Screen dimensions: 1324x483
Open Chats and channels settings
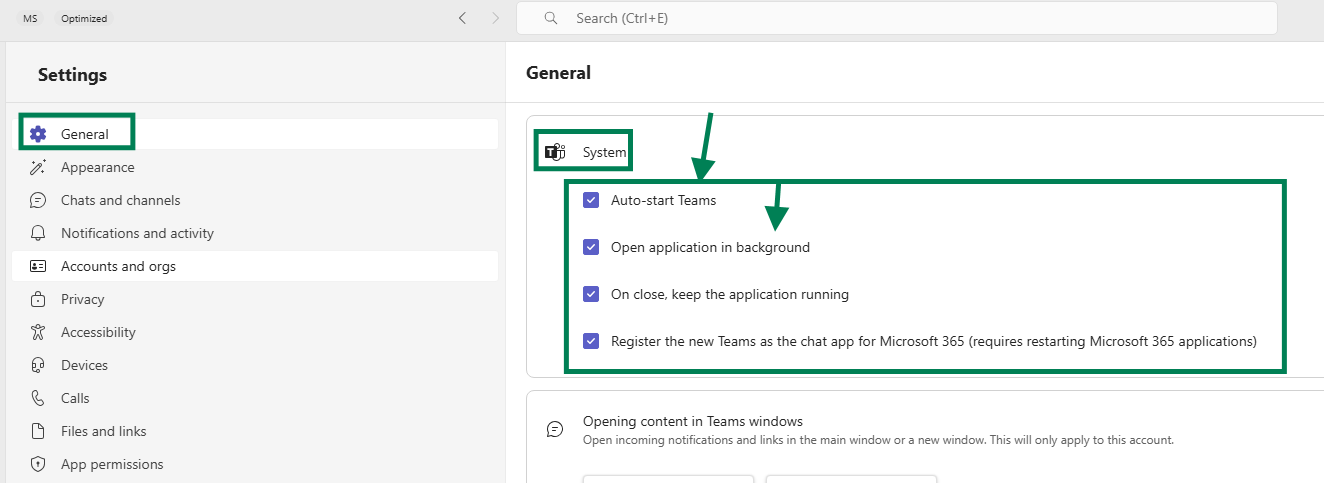click(x=255, y=200)
